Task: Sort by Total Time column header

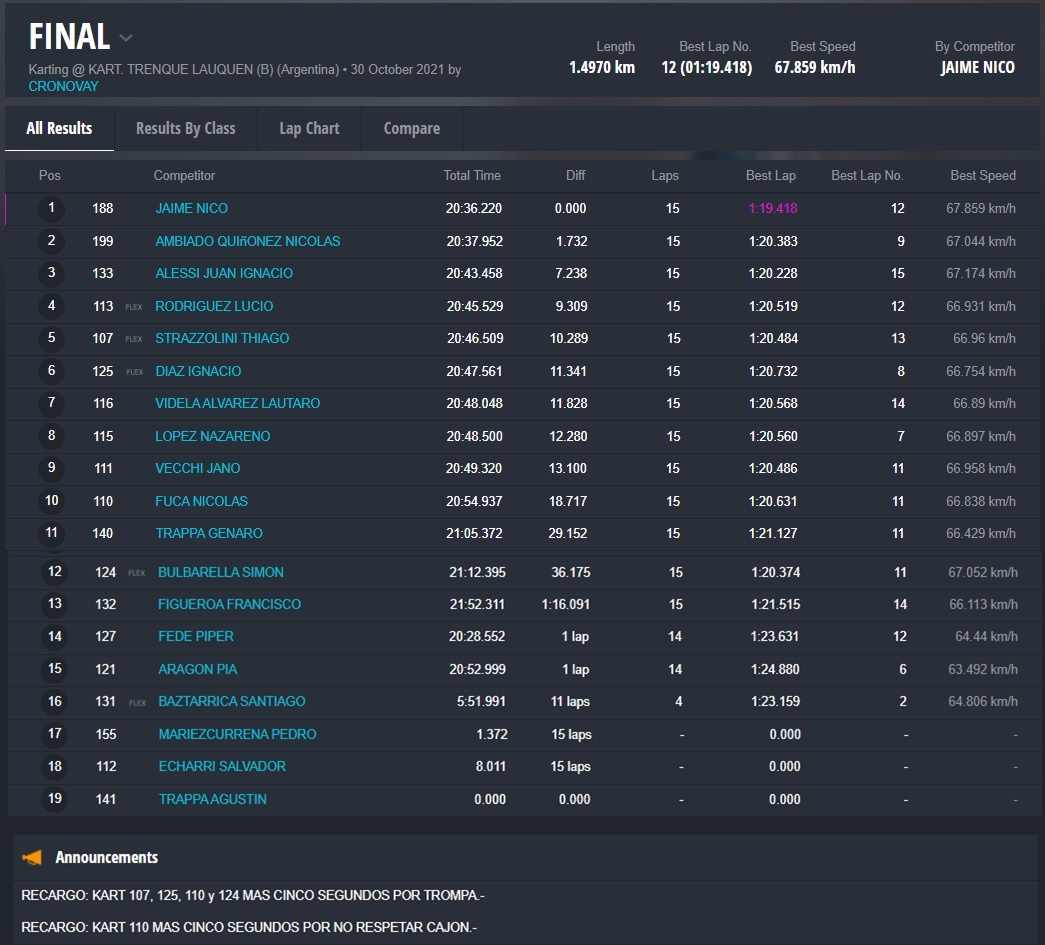Action: tap(472, 175)
